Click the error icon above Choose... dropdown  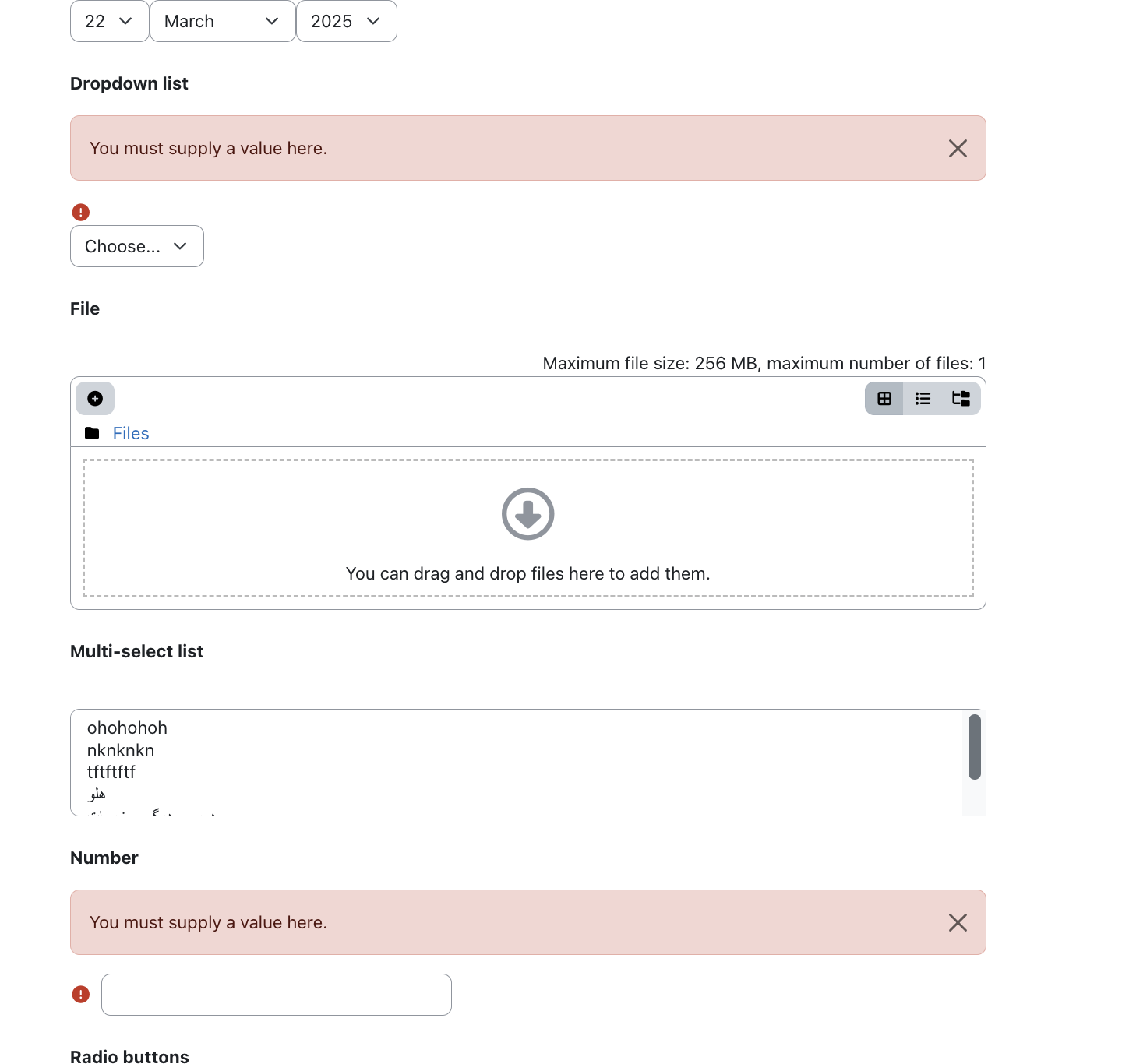tap(80, 212)
